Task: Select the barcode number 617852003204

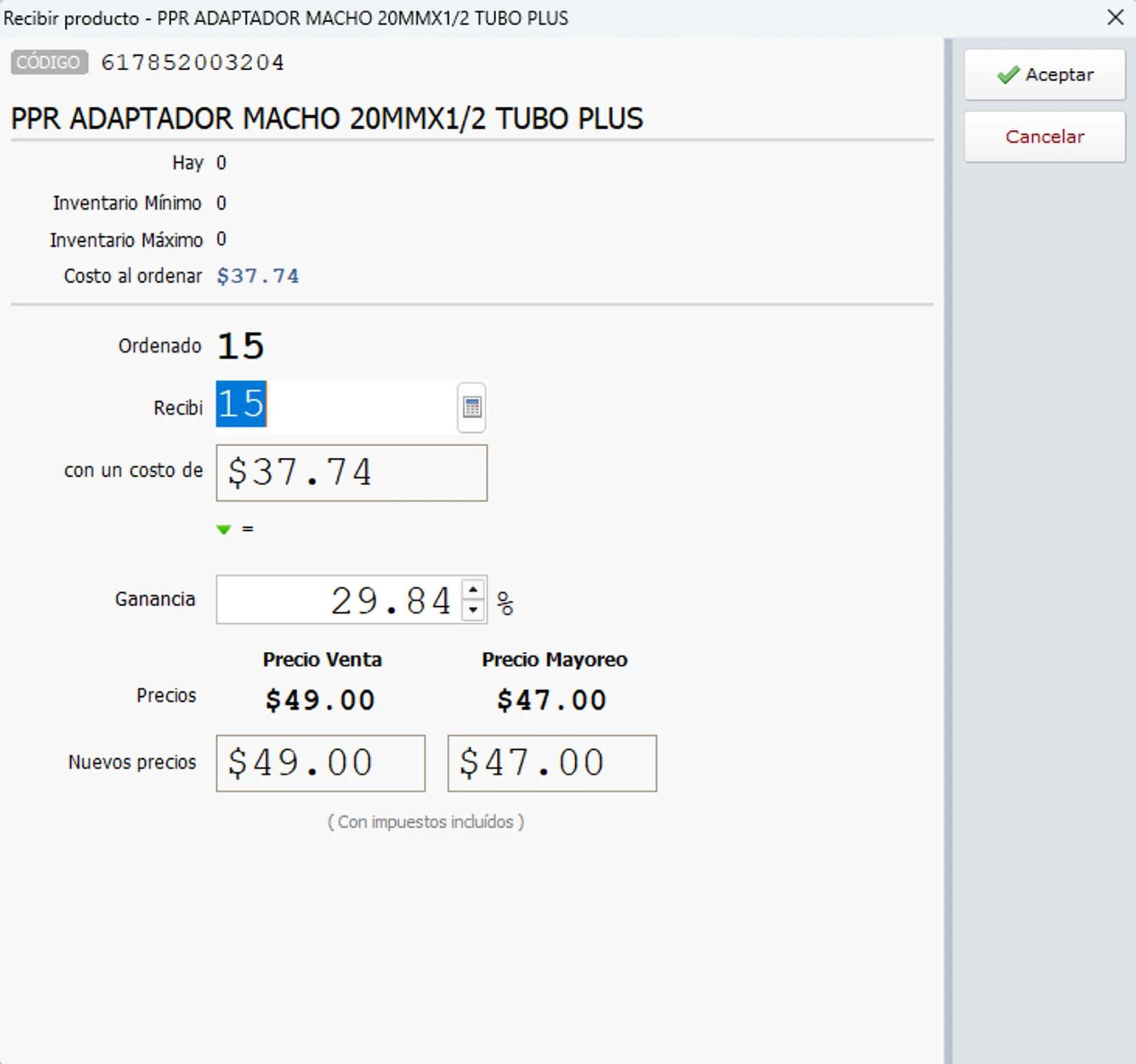Action: [x=193, y=63]
